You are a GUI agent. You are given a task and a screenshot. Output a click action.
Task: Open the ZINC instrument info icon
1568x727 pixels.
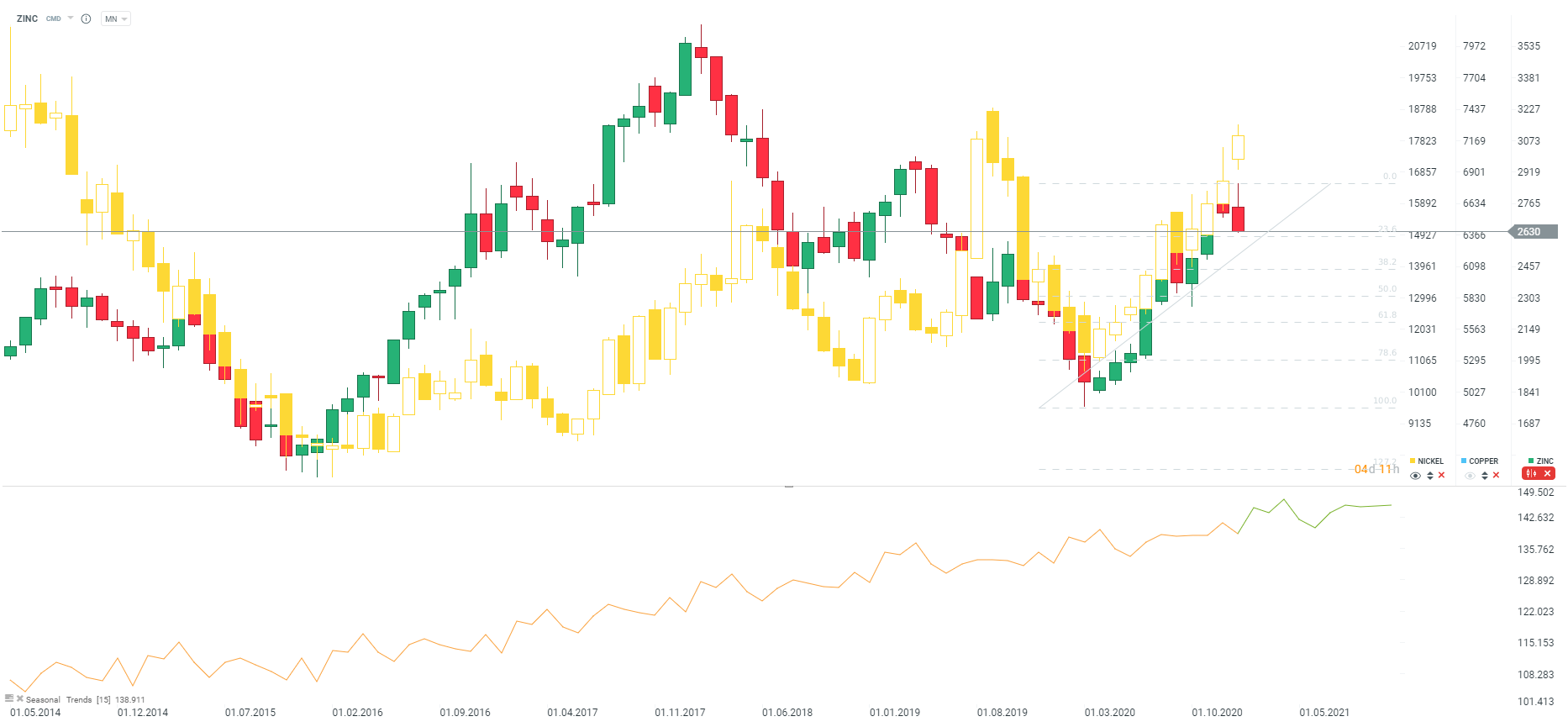pos(86,18)
